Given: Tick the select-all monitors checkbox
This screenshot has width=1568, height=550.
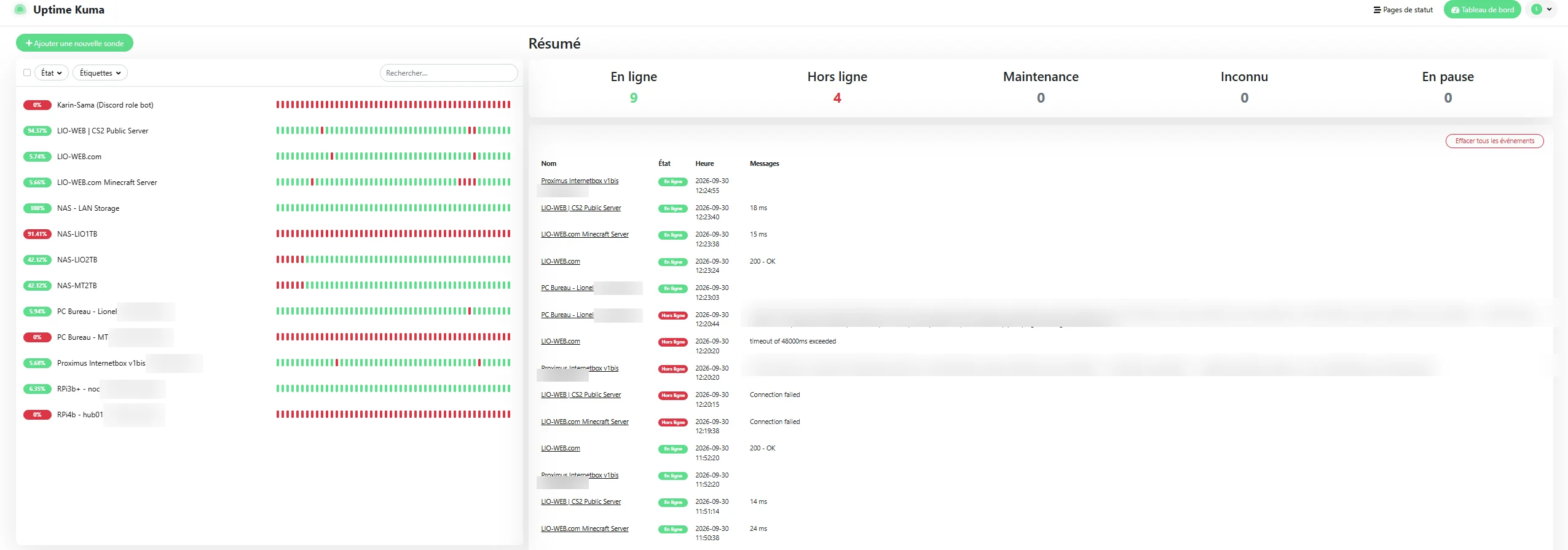Looking at the screenshot, I should click(27, 73).
